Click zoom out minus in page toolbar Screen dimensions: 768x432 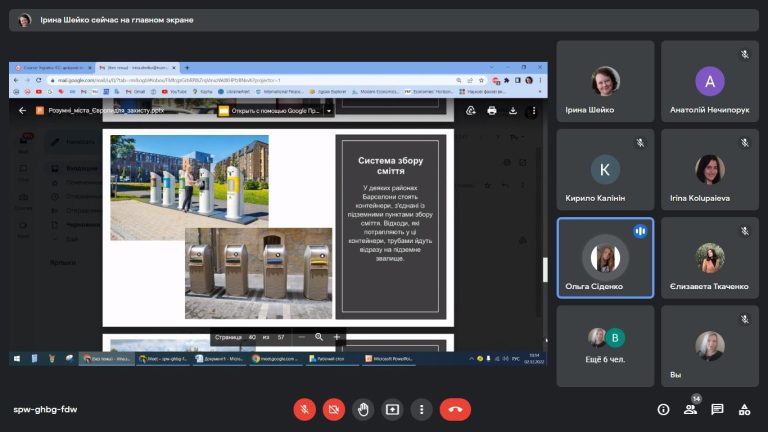pos(302,337)
